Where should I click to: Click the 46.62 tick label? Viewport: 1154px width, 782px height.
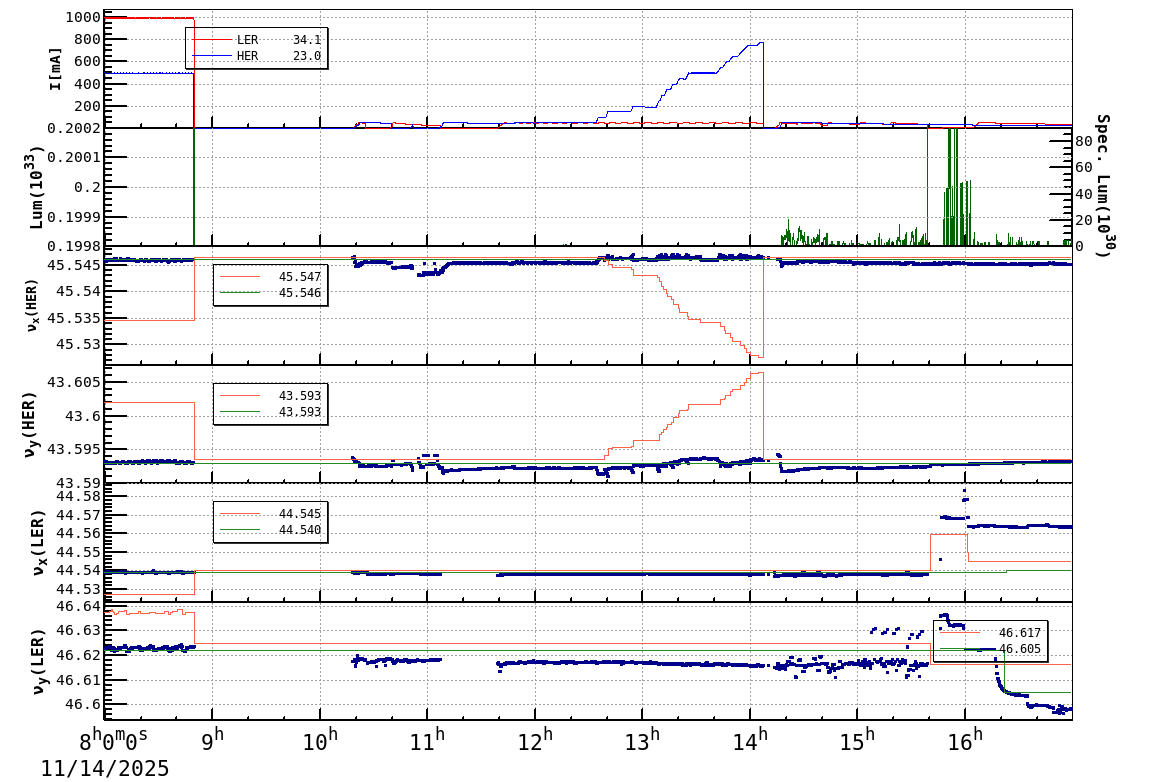coord(79,655)
